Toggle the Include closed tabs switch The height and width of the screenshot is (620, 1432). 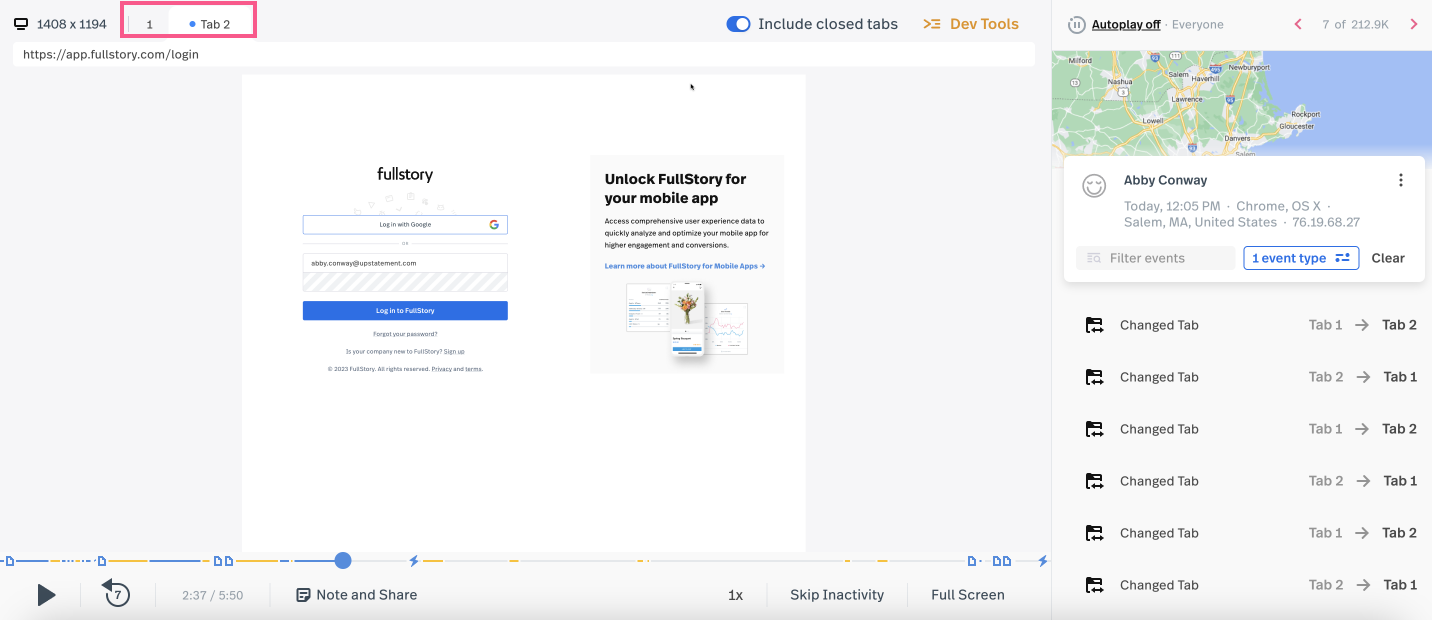coord(738,24)
